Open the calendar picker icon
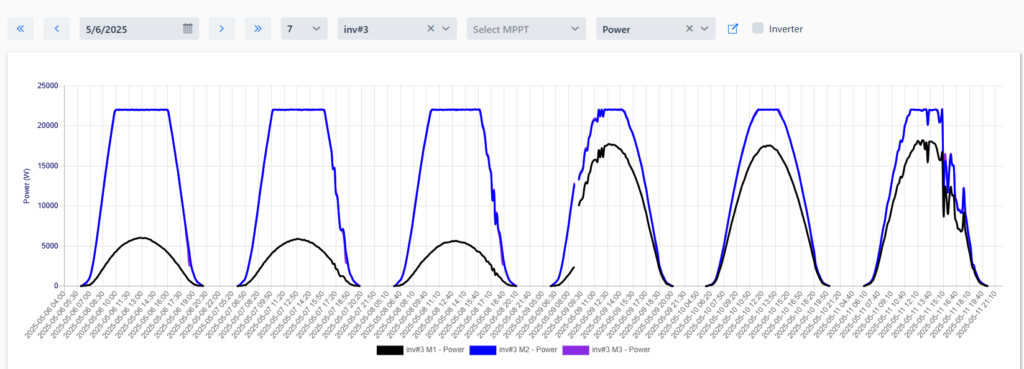The image size is (1024, 369). coord(188,29)
